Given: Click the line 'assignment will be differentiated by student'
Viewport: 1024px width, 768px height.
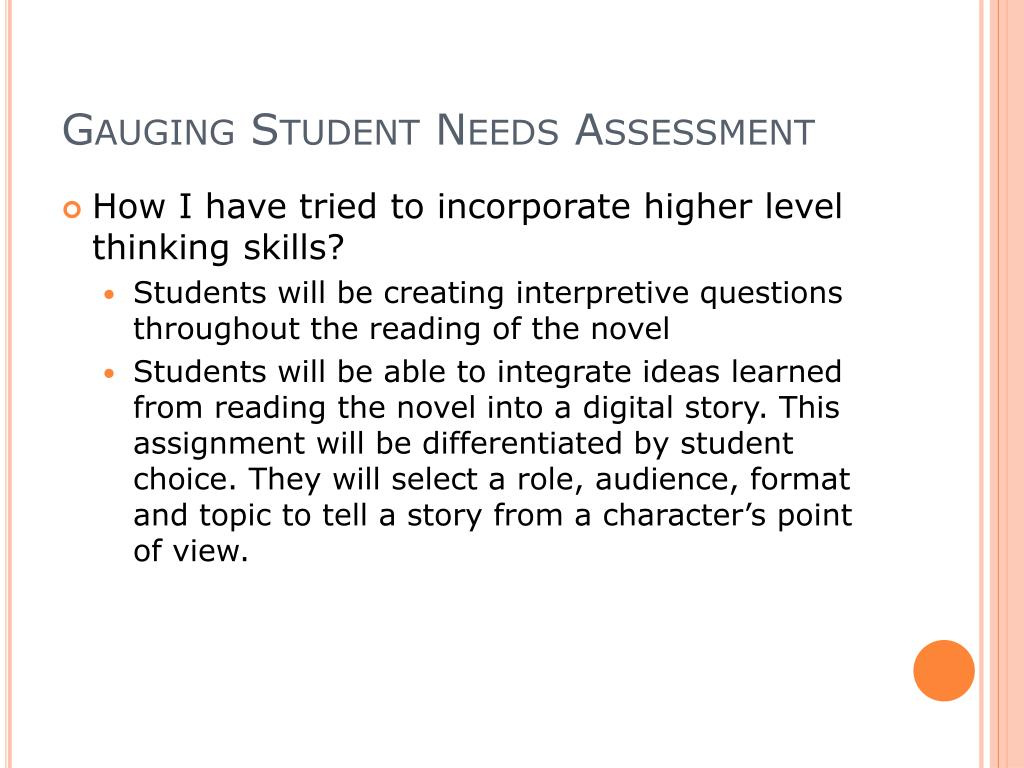Looking at the screenshot, I should (x=463, y=443).
